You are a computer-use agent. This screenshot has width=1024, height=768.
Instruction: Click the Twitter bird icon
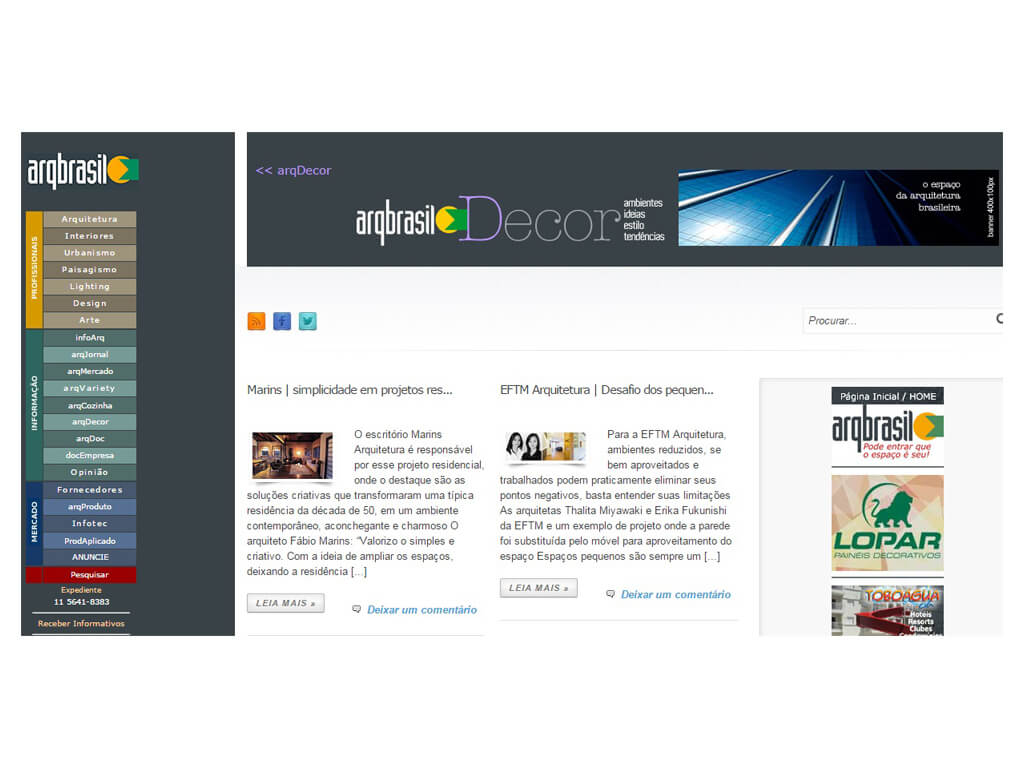(308, 321)
